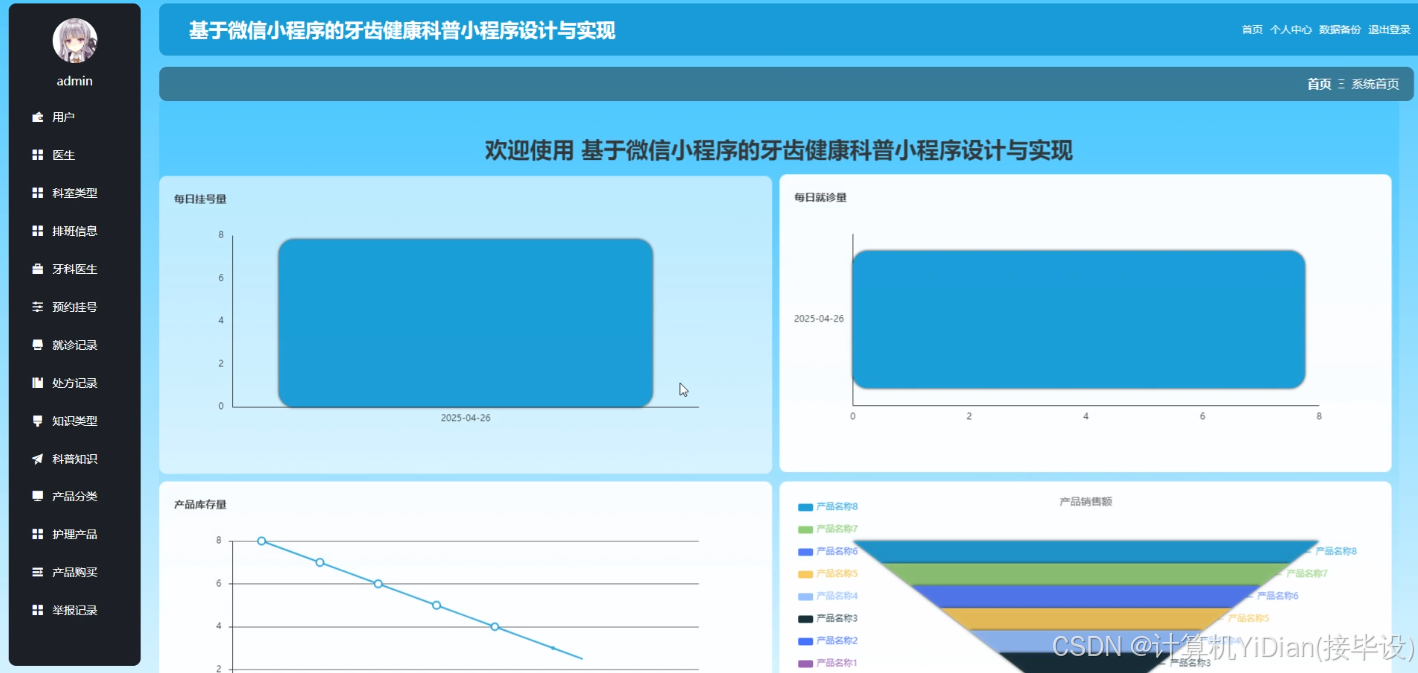Click the 处方记录 sidebar icon
Viewport: 1418px width, 673px height.
[x=37, y=383]
